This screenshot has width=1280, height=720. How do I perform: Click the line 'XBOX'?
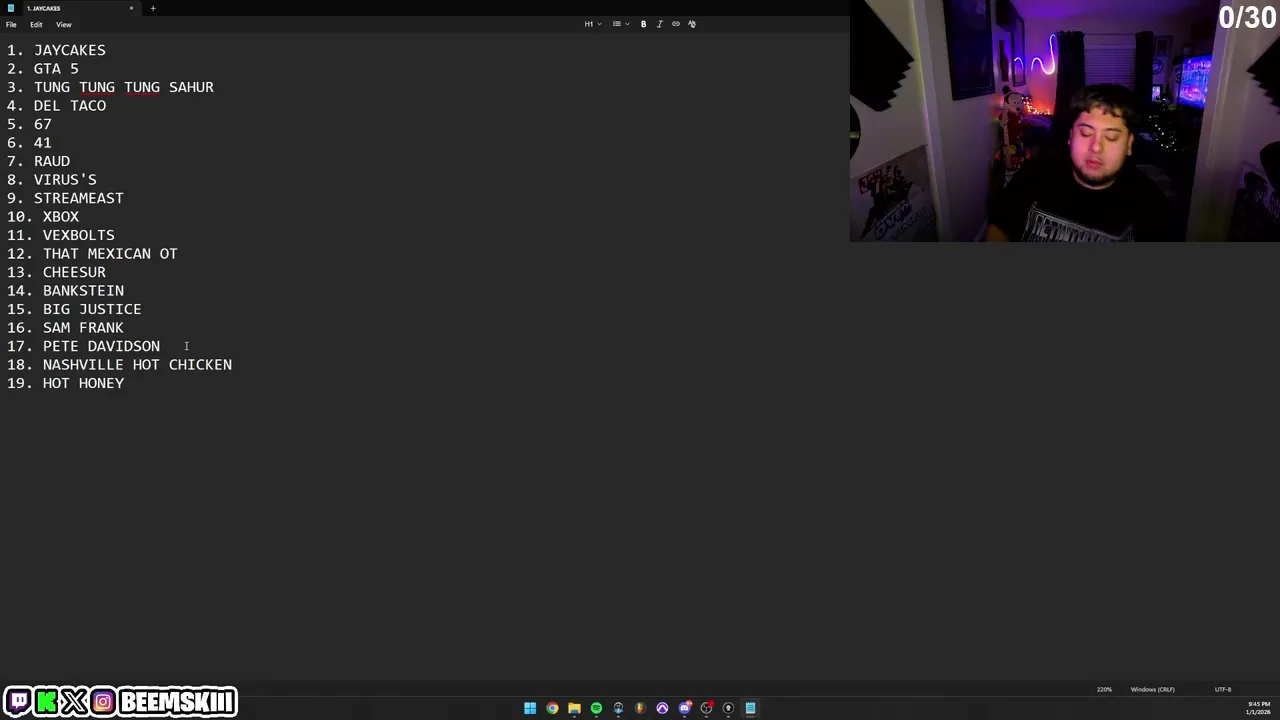click(61, 217)
